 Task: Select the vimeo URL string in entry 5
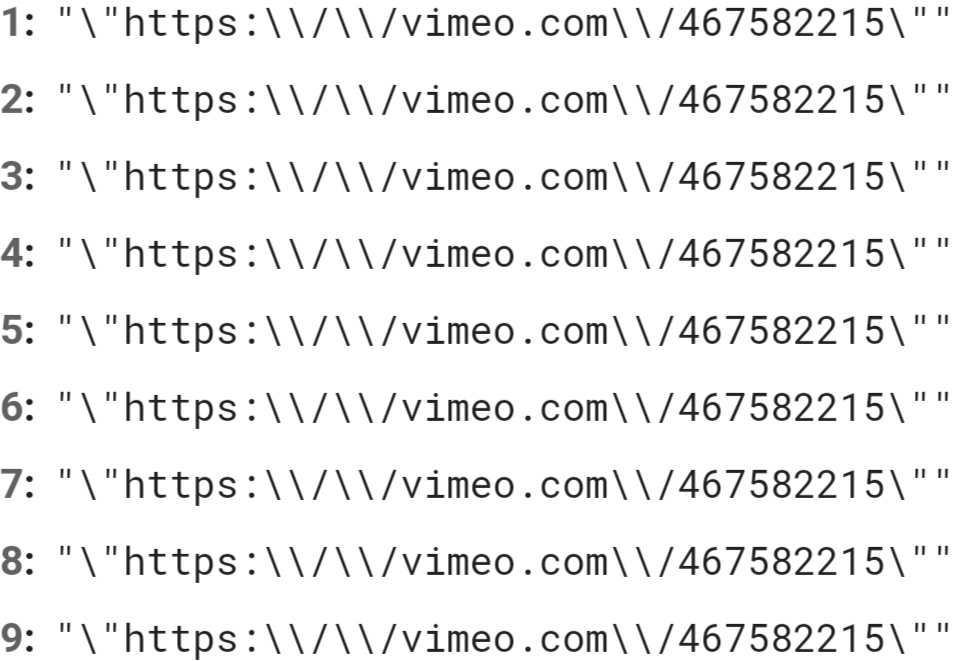pyautogui.click(x=504, y=332)
